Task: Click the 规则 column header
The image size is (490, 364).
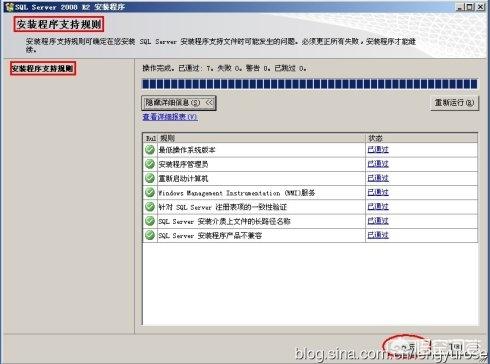Action: coord(261,138)
